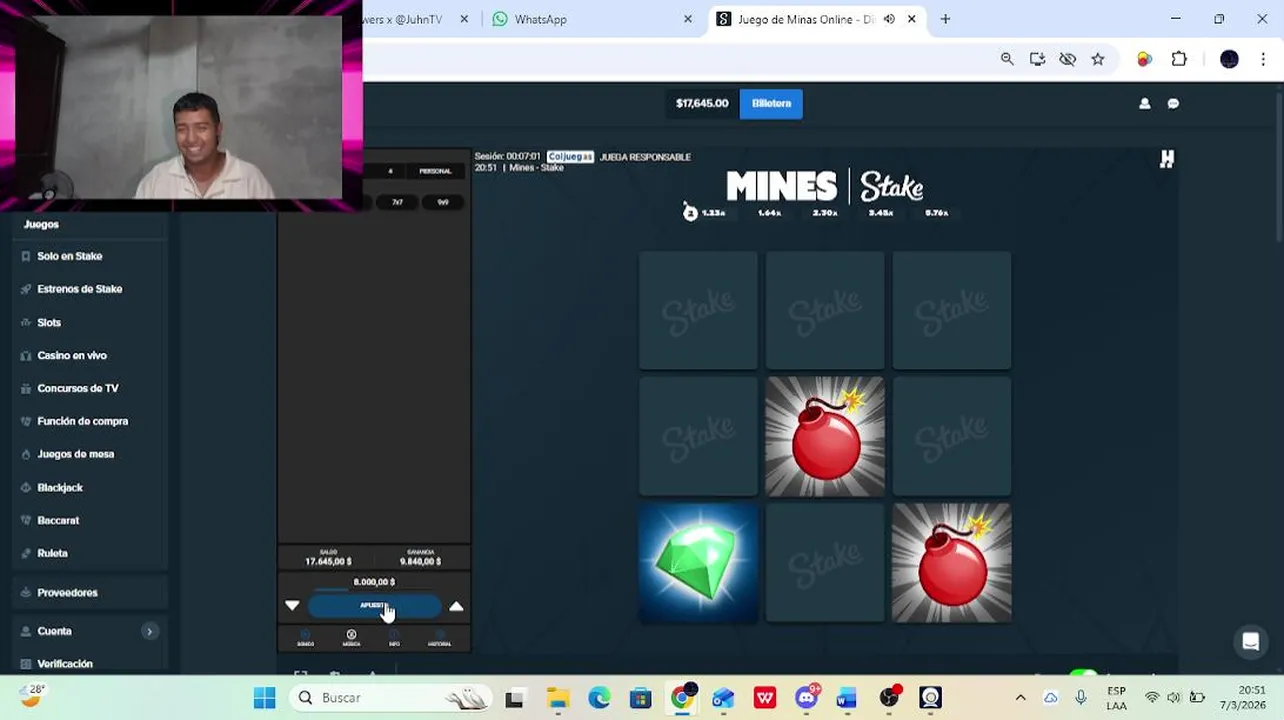Bookmark this page with the star
The width and height of the screenshot is (1284, 720).
(x=1098, y=59)
